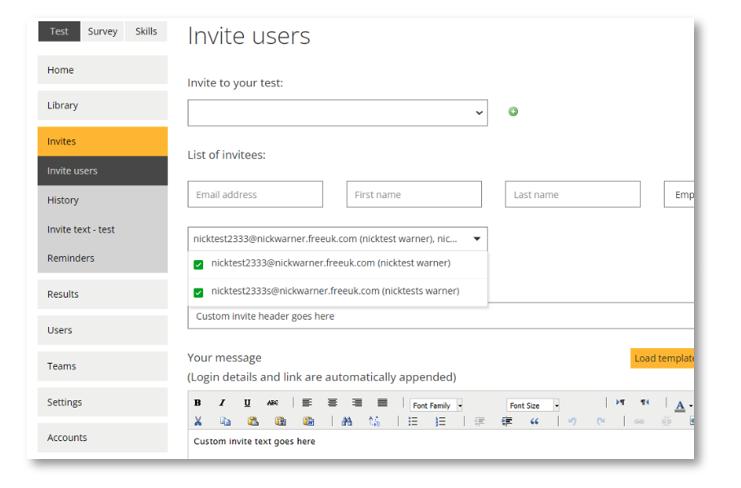The width and height of the screenshot is (741, 488).
Task: Insert hyperlink chain icon
Action: pos(638,421)
